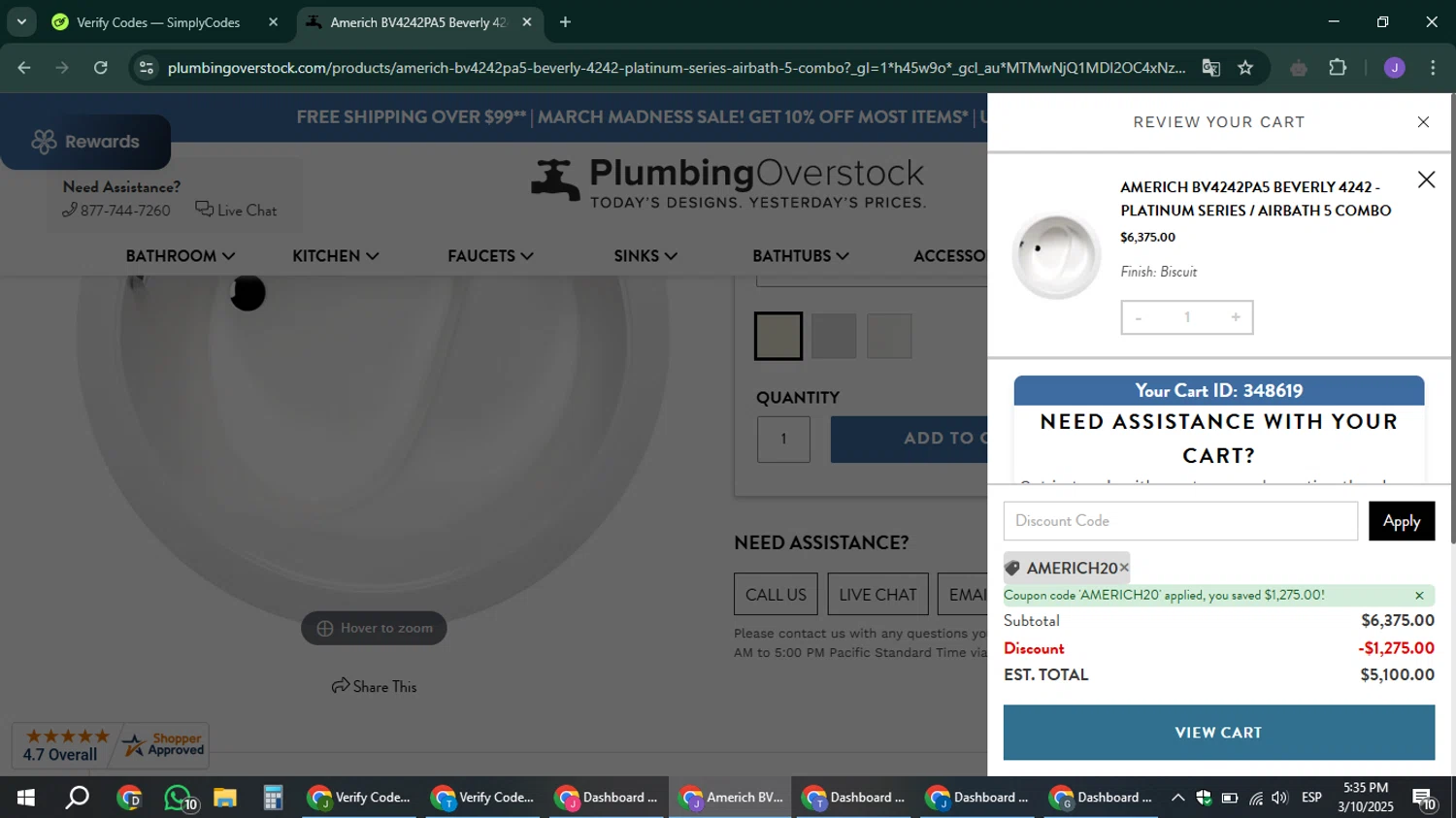The image size is (1456, 818).
Task: Click Share This link
Action: [374, 687]
